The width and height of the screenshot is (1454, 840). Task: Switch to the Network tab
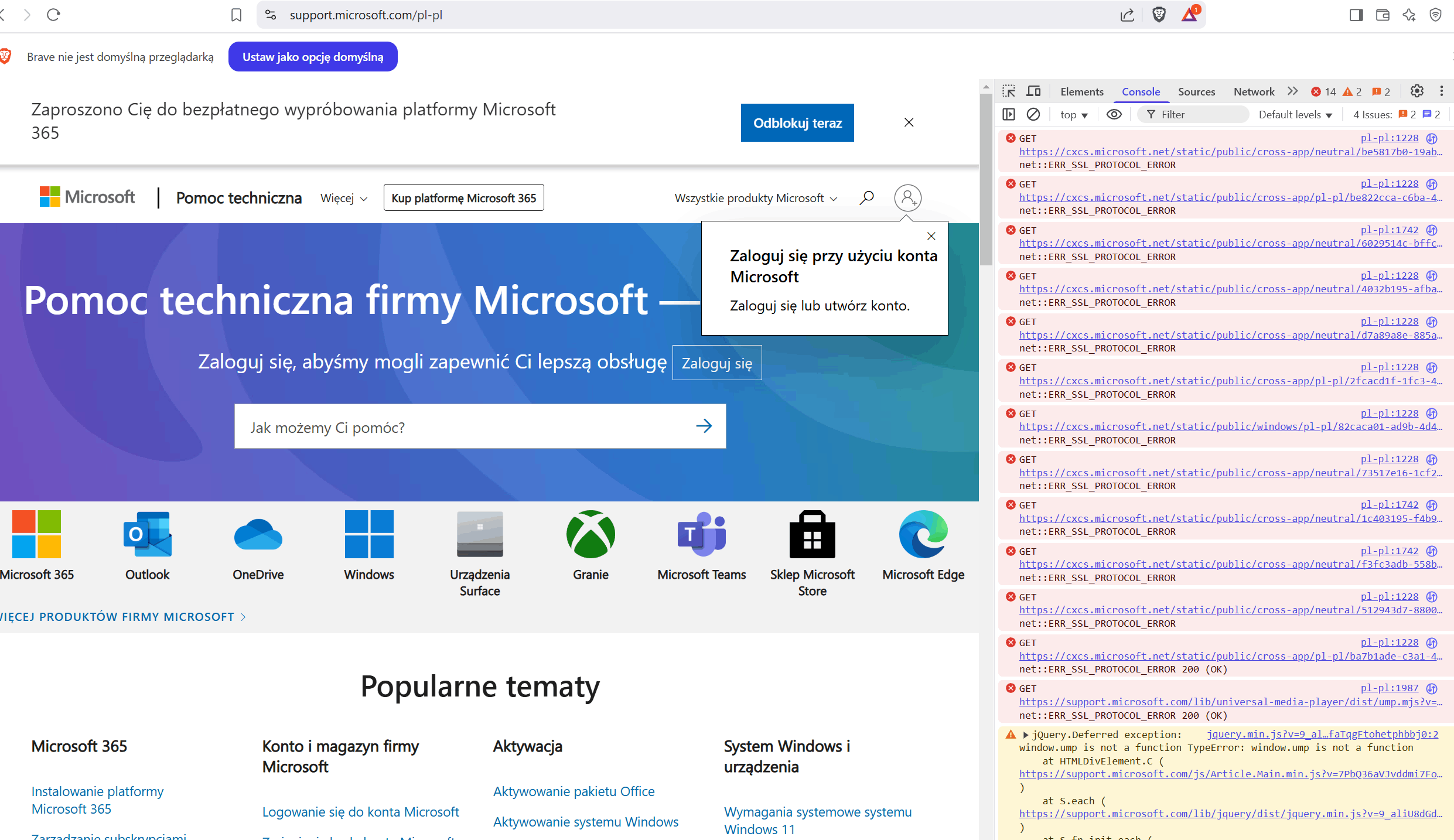(1254, 91)
